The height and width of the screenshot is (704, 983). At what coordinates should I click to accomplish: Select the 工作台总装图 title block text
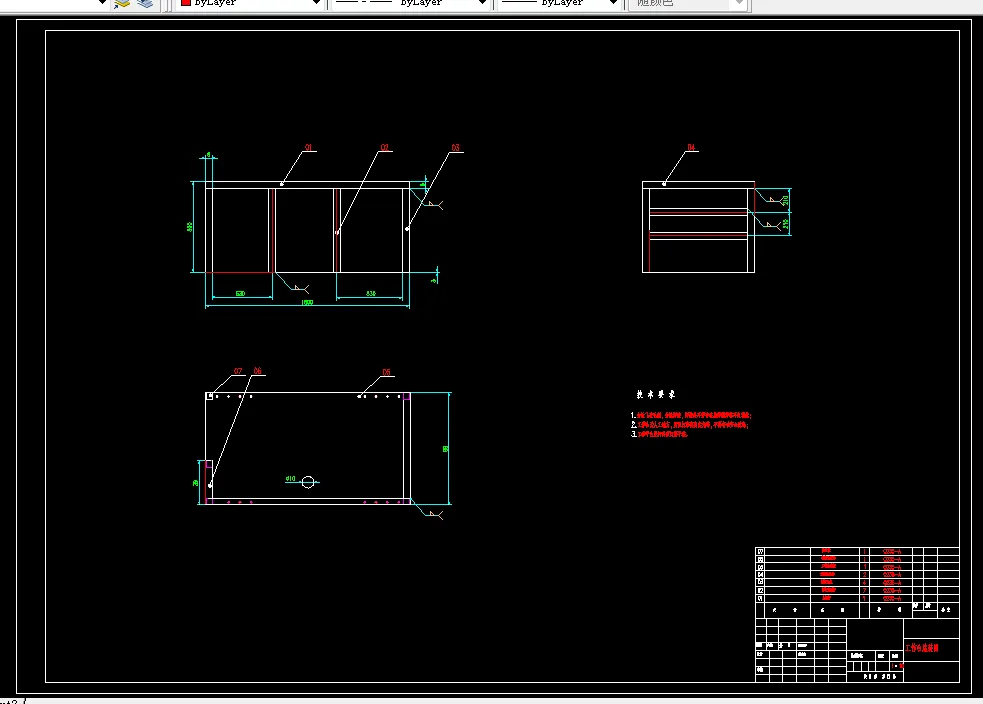(922, 648)
